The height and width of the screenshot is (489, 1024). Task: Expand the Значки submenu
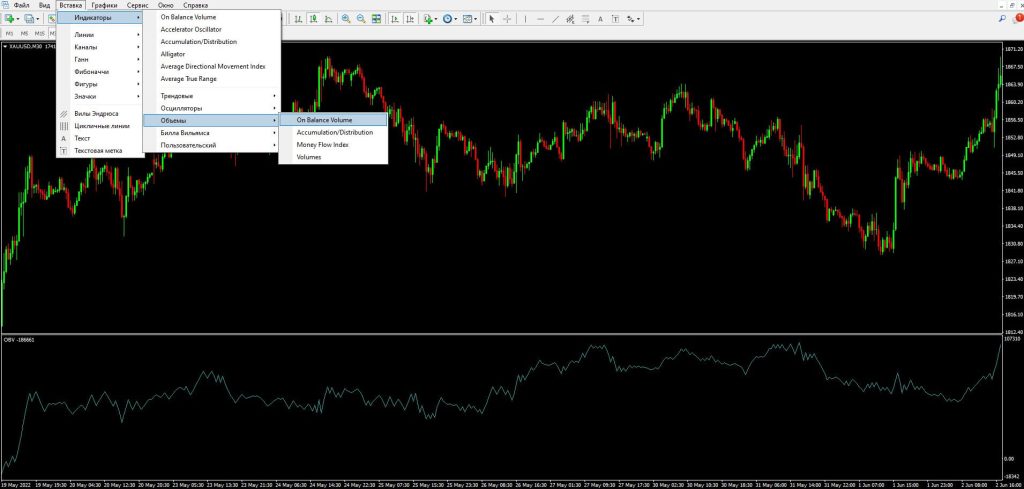pos(100,97)
